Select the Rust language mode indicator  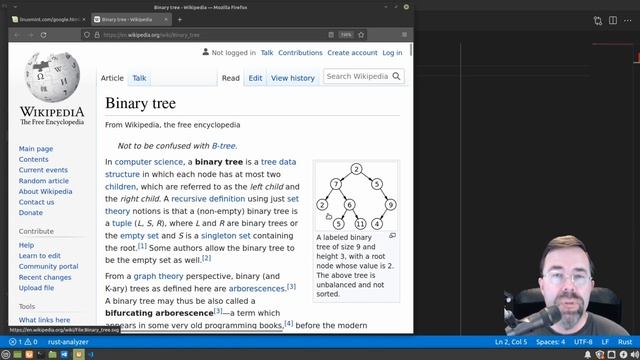tap(625, 342)
